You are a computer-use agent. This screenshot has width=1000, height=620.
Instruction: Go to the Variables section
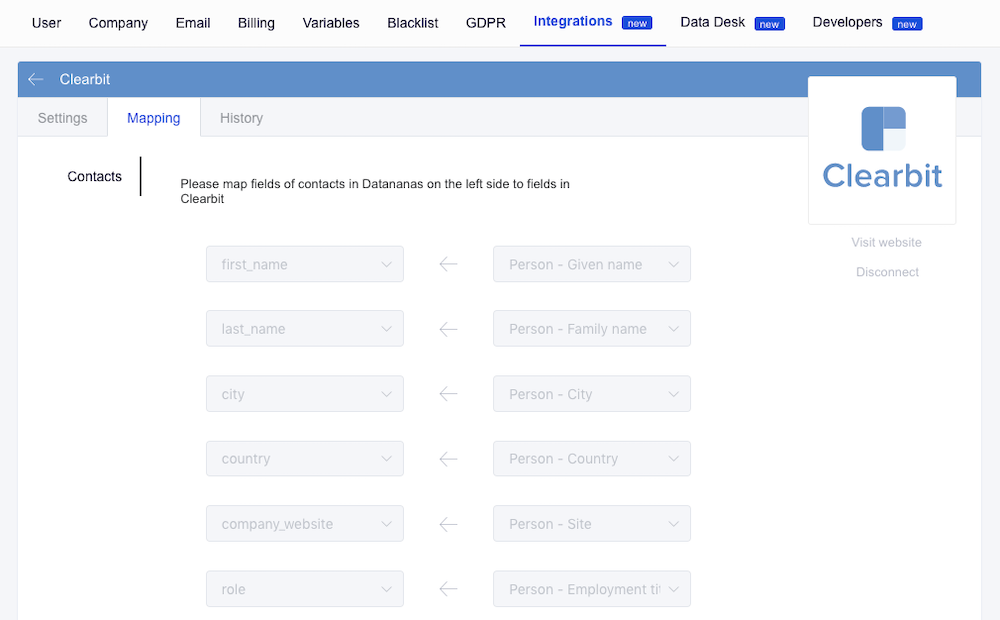331,23
